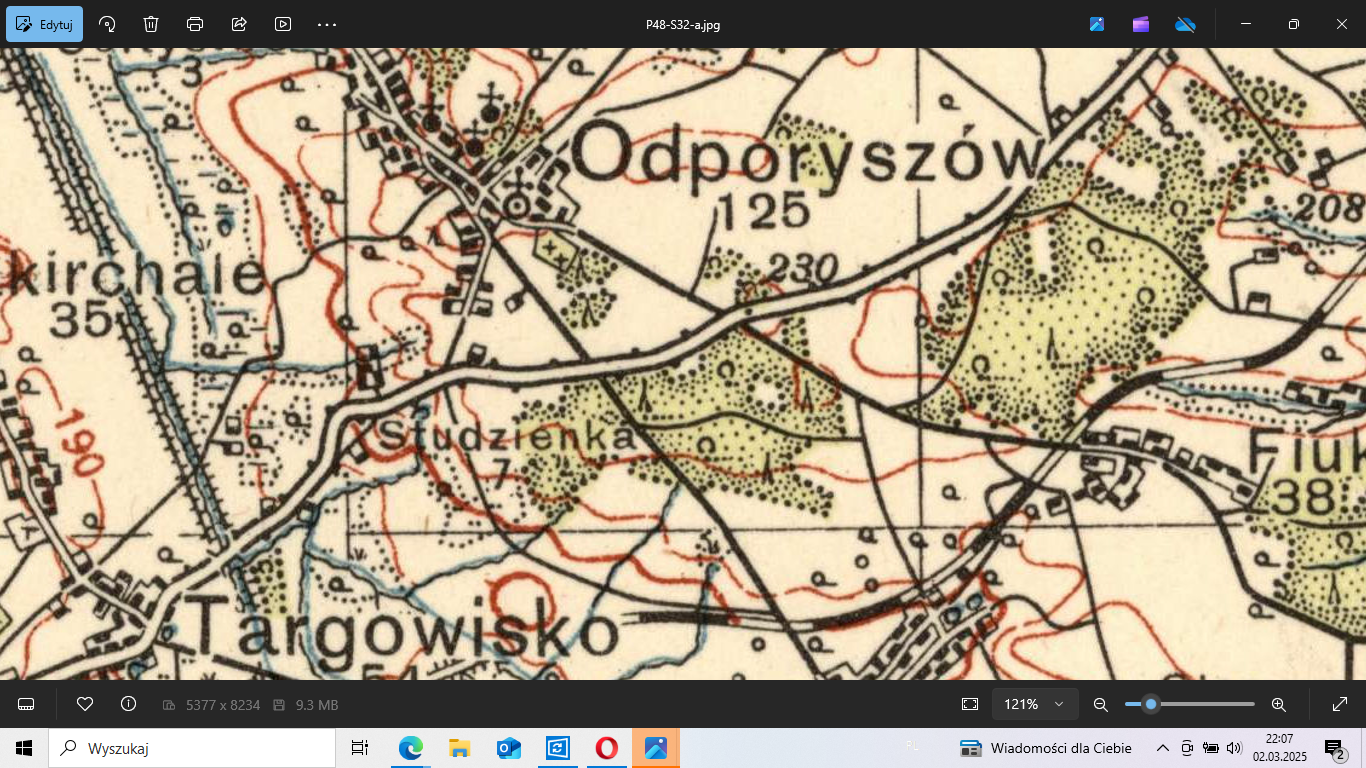This screenshot has height=768, width=1366.
Task: Enter full screen view
Action: click(1340, 704)
